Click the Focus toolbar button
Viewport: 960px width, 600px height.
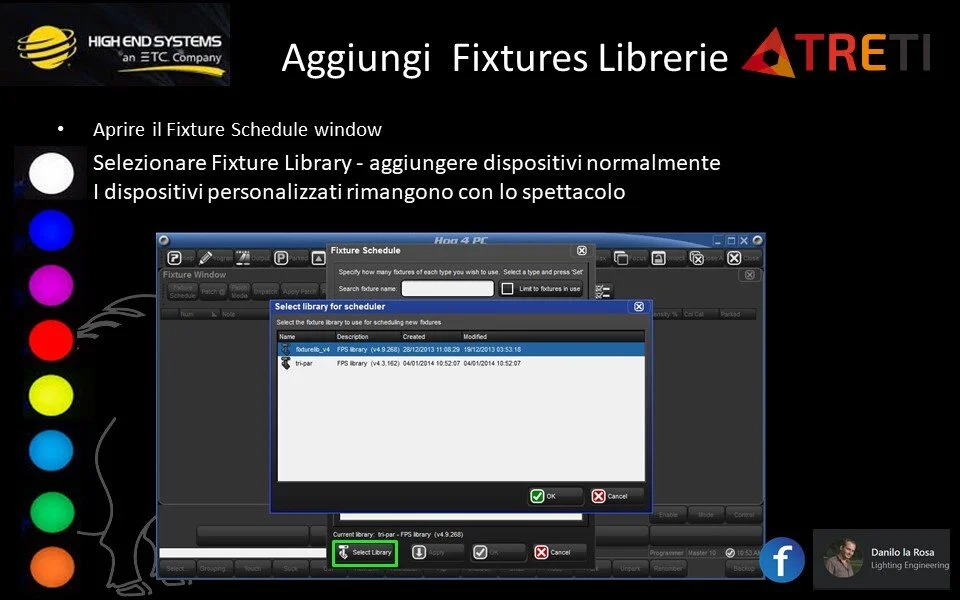[631, 258]
